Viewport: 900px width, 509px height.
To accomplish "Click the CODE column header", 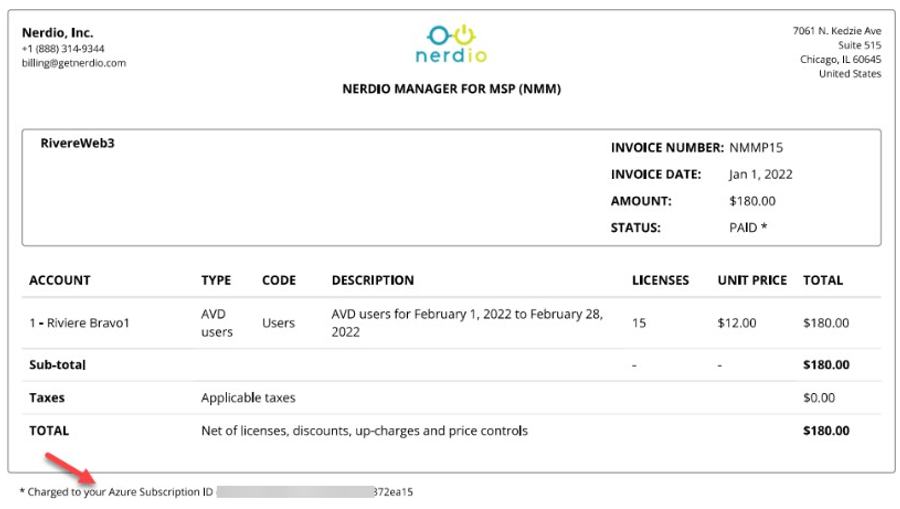I will coord(279,281).
